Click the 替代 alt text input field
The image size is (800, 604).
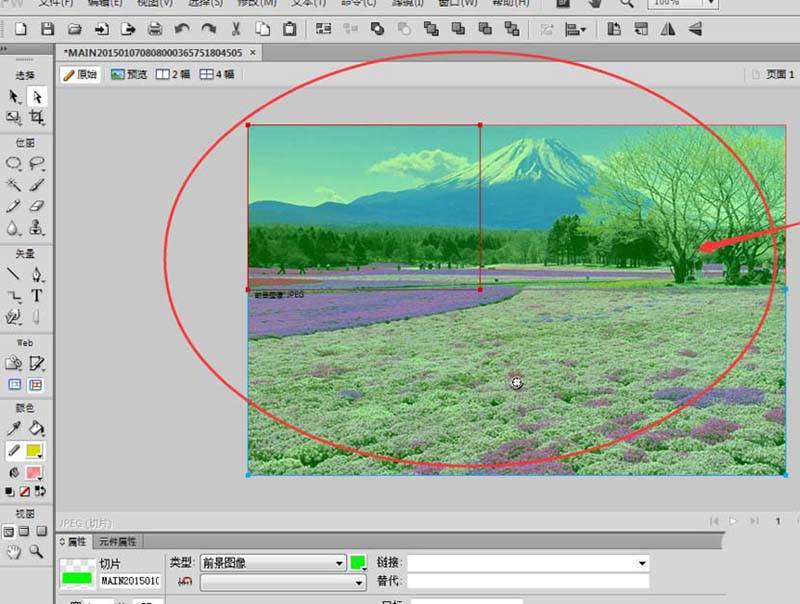[x=528, y=581]
